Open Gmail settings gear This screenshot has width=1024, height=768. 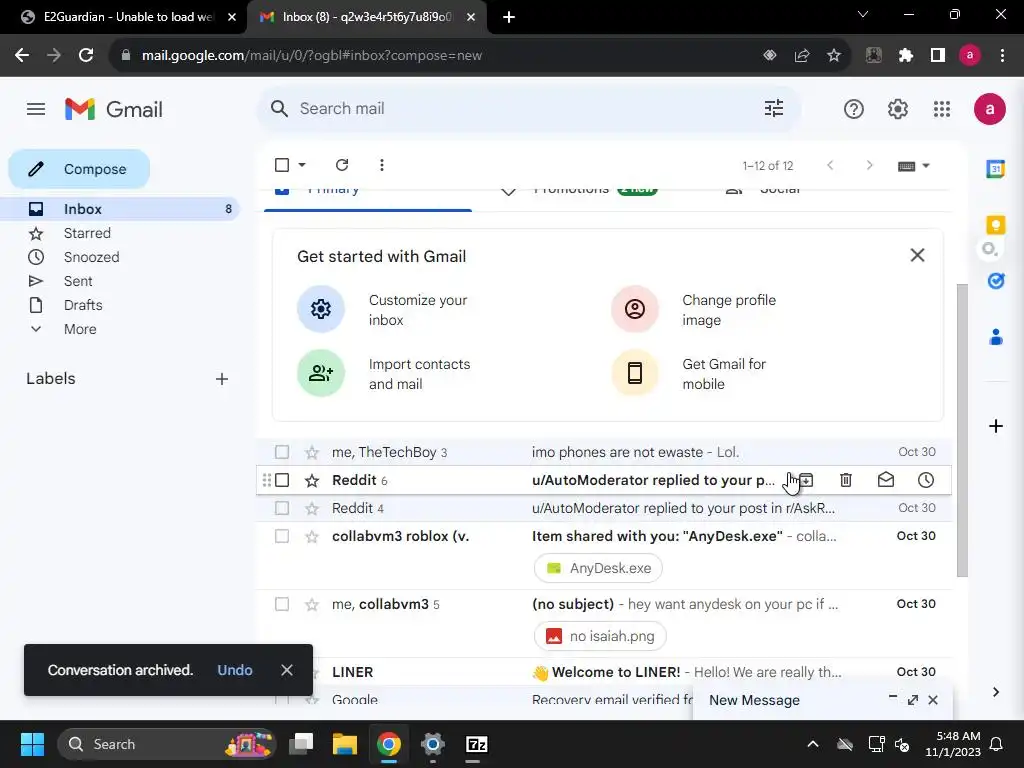coord(898,109)
